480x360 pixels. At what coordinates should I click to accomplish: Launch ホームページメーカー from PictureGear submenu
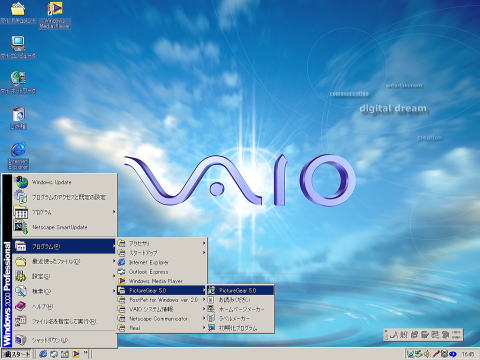(240, 309)
